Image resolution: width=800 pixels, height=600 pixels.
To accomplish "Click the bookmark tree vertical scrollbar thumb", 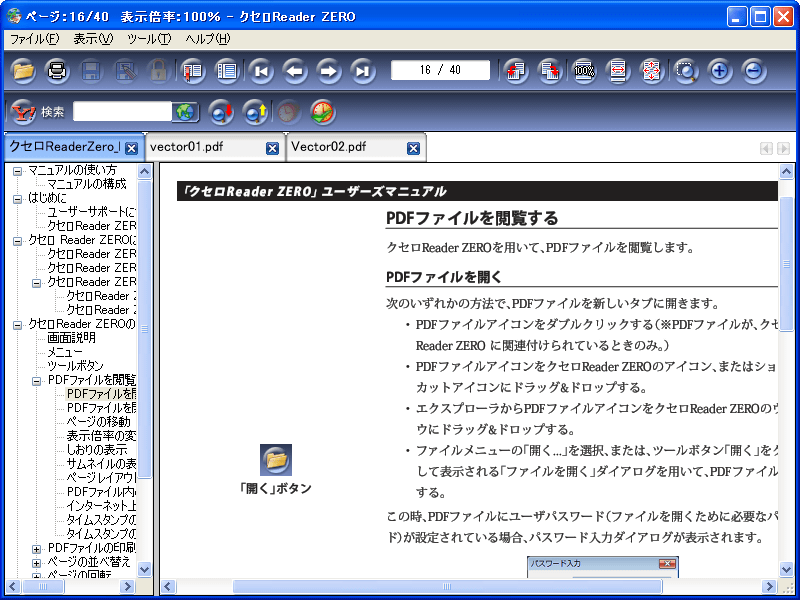I will click(x=145, y=329).
